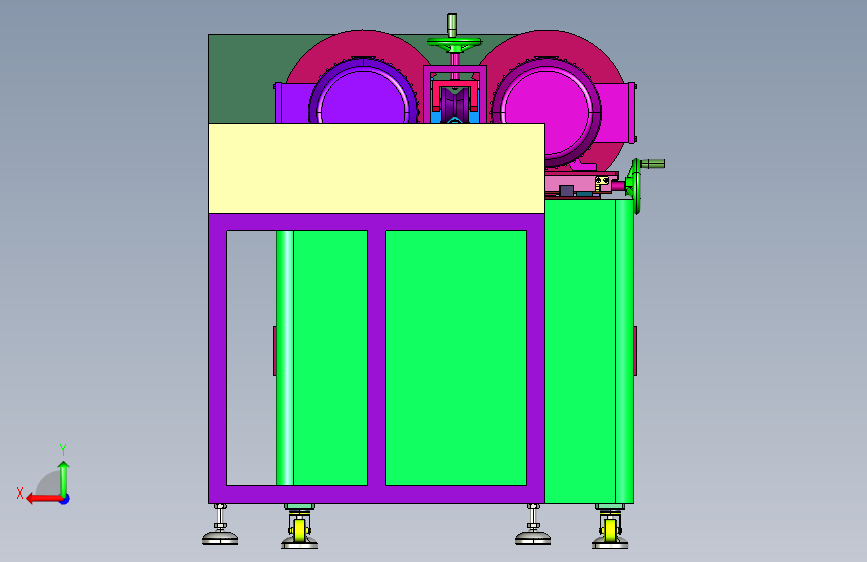Select the light green column at the cabinet's right edge

tap(625, 351)
